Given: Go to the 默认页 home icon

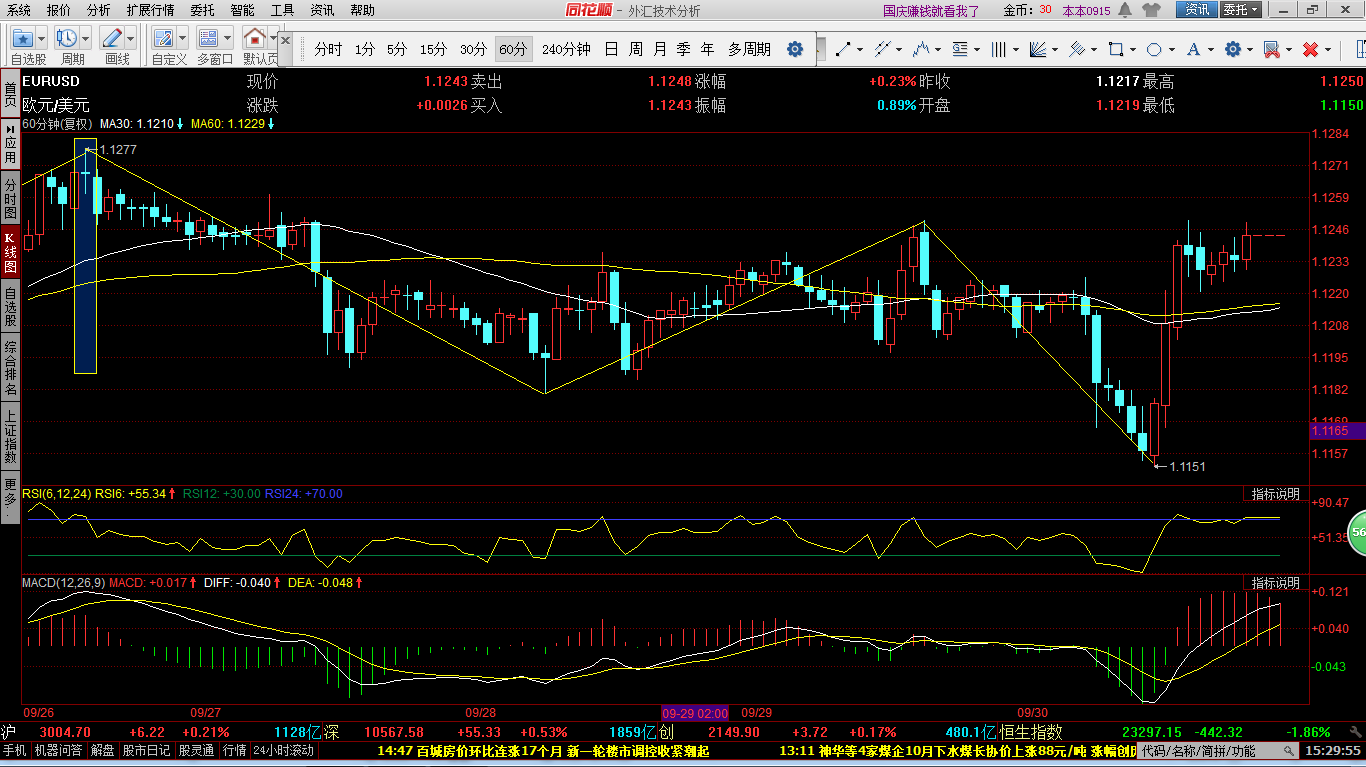Looking at the screenshot, I should pos(255,38).
